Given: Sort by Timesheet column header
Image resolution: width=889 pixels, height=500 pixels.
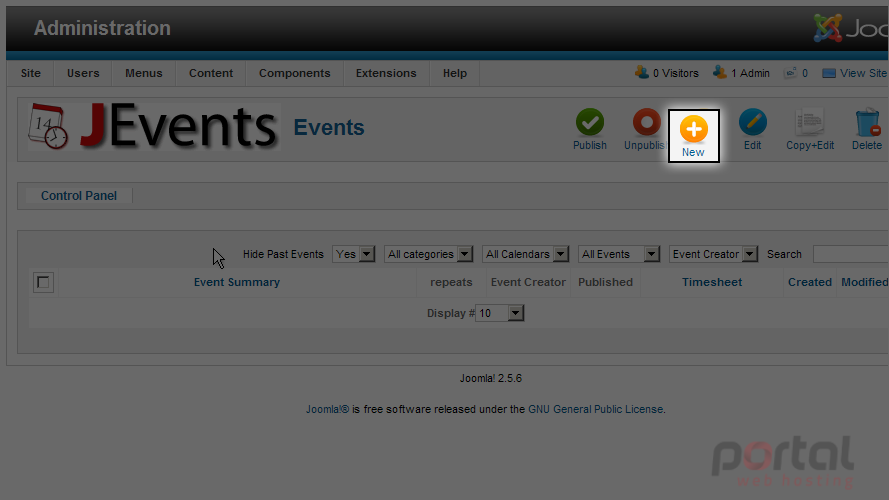Looking at the screenshot, I should coord(712,282).
